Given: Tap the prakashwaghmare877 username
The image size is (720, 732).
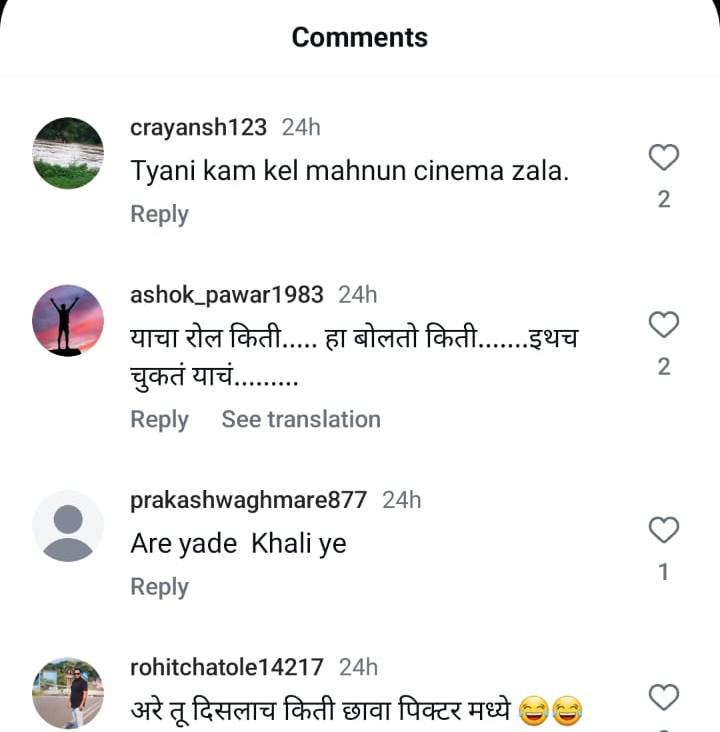Looking at the screenshot, I should tap(248, 500).
